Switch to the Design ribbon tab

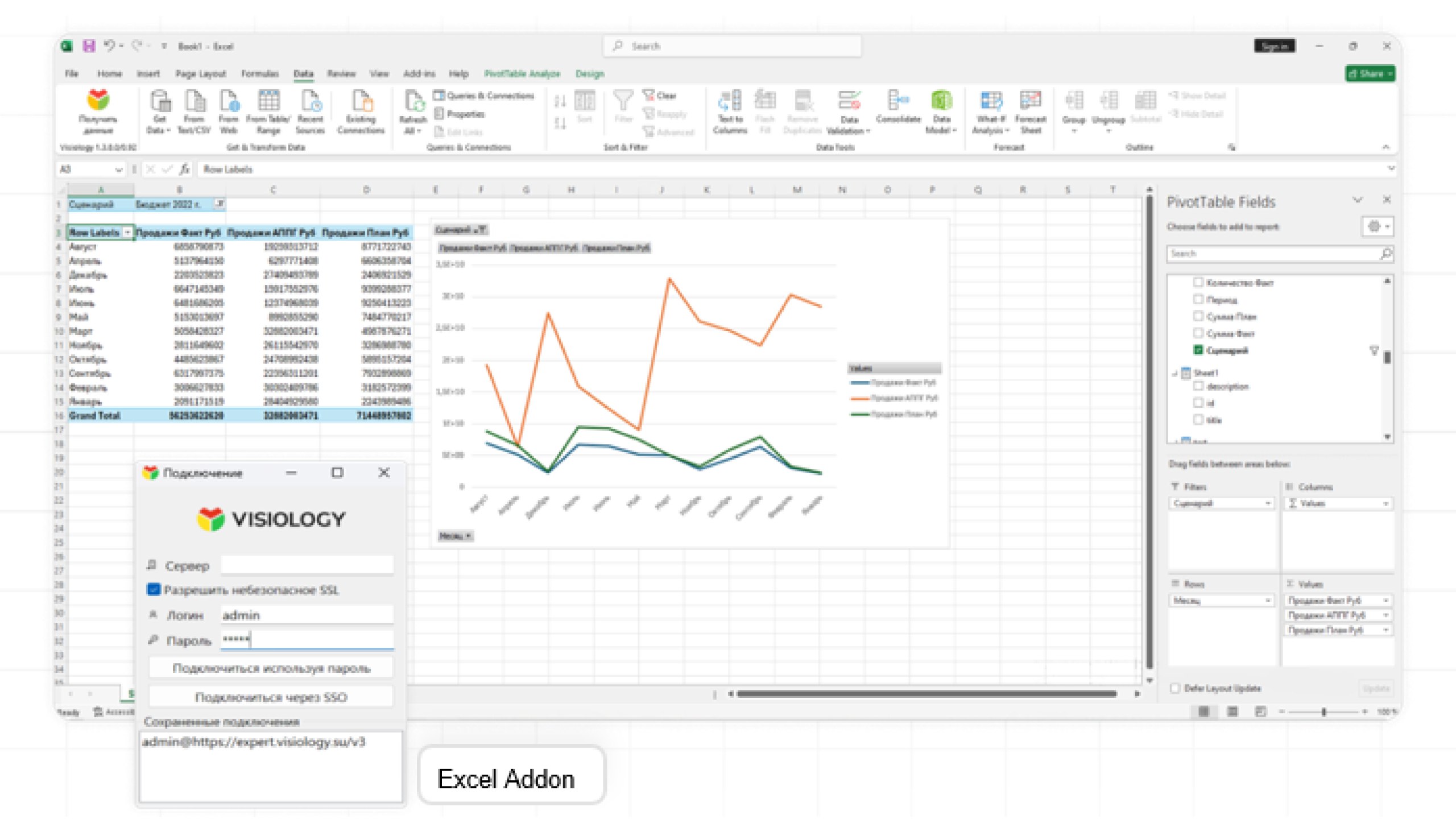pyautogui.click(x=590, y=73)
